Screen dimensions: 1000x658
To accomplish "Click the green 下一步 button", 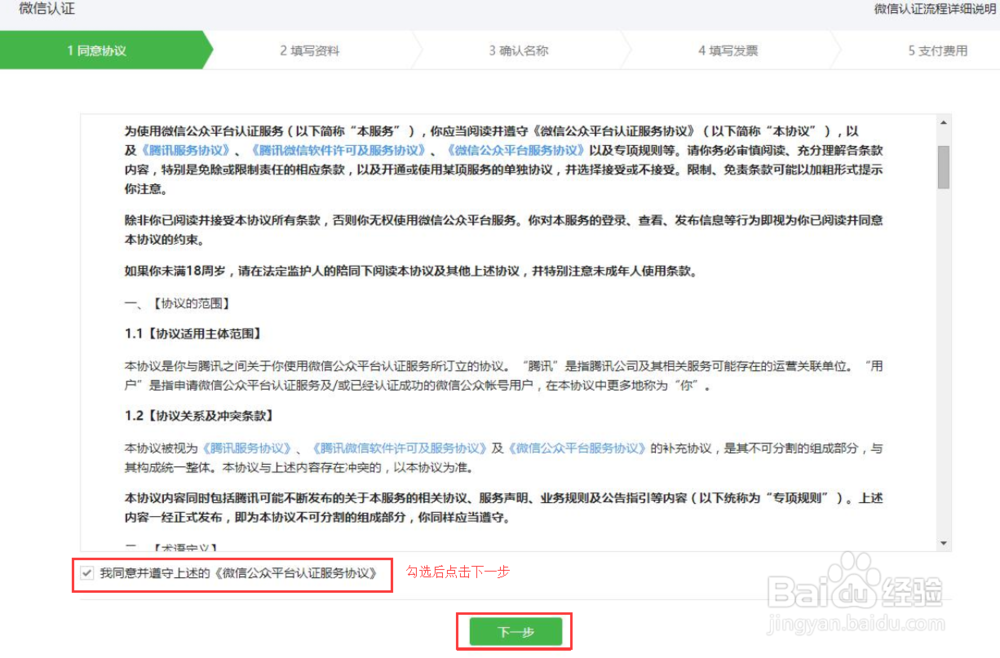I will coord(515,632).
